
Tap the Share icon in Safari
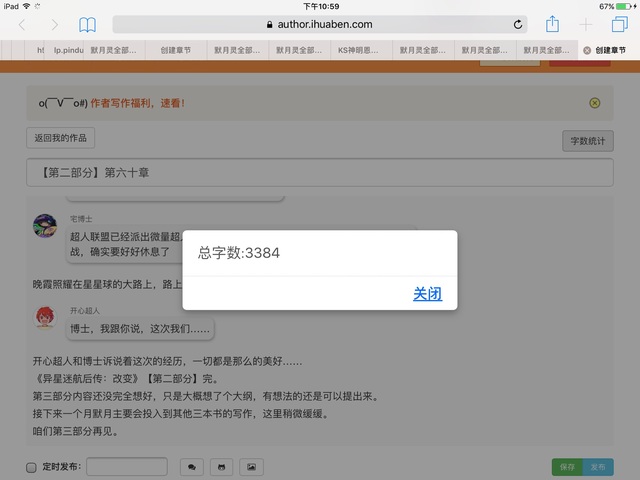pyautogui.click(x=551, y=24)
